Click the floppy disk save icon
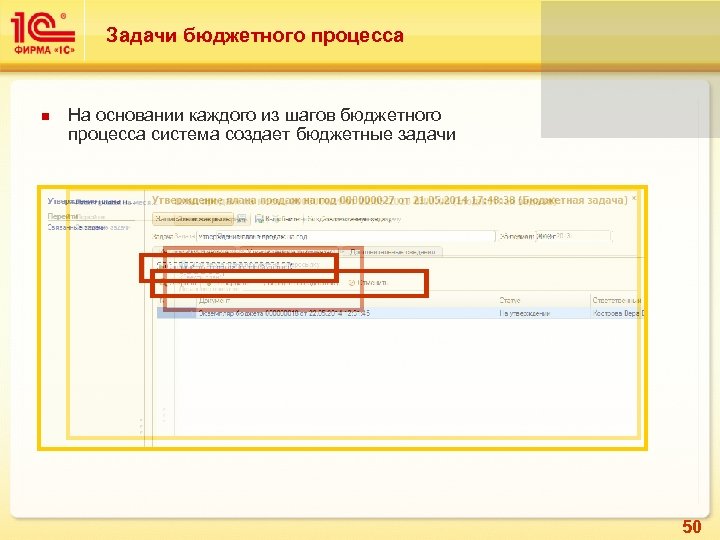This screenshot has height=540, width=720. 242,219
